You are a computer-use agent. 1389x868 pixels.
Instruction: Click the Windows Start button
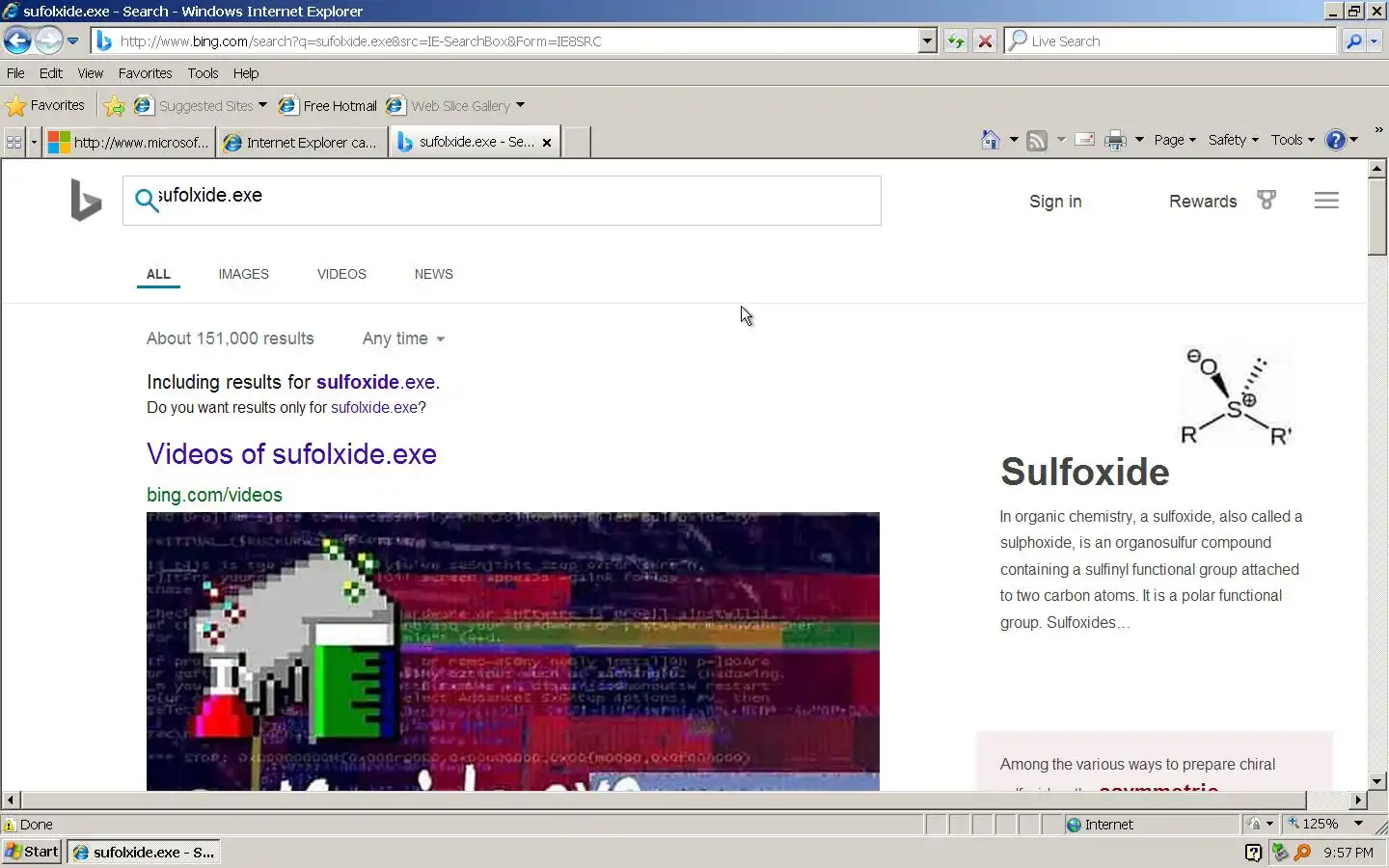click(32, 852)
